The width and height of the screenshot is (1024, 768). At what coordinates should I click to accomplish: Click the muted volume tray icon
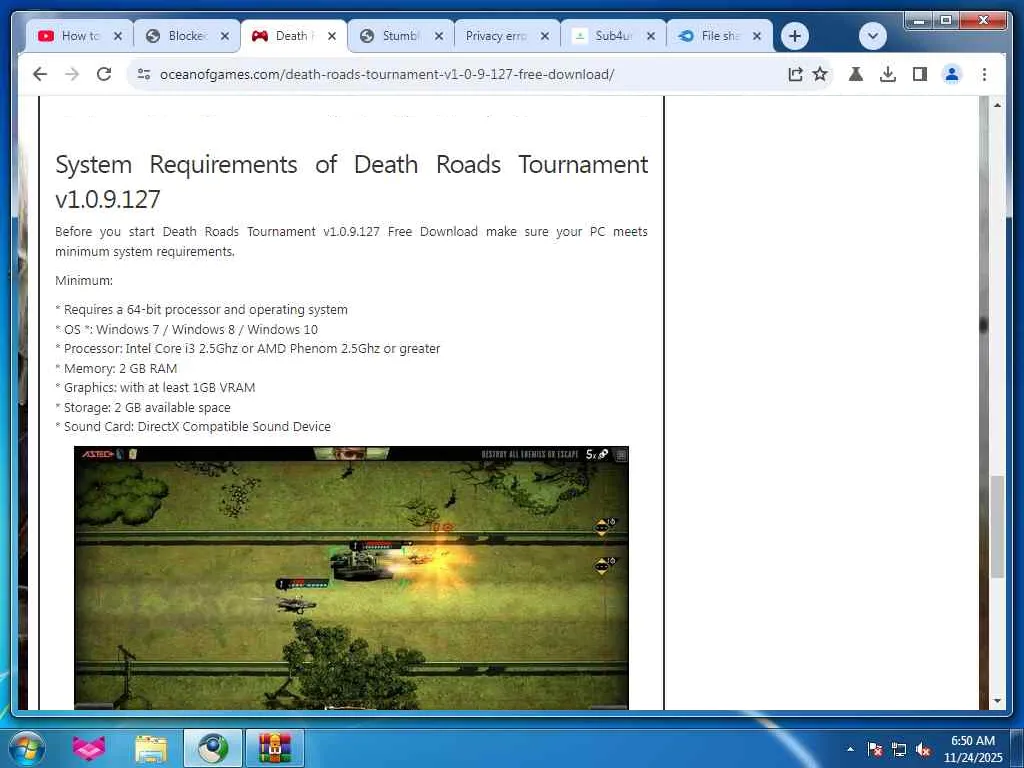(x=923, y=749)
